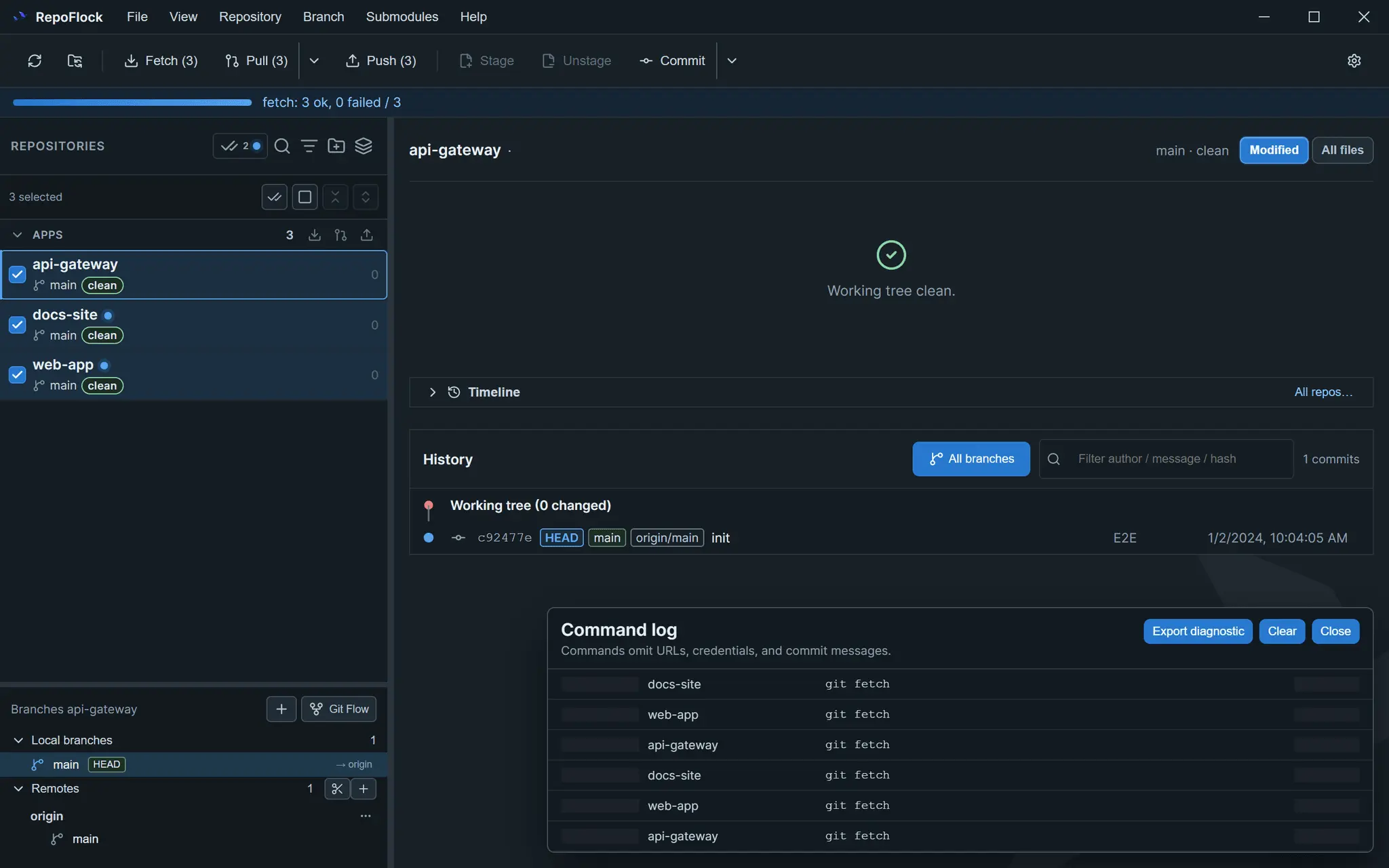Click the plus icon to add a remote
Viewport: 1389px width, 868px height.
tap(364, 789)
